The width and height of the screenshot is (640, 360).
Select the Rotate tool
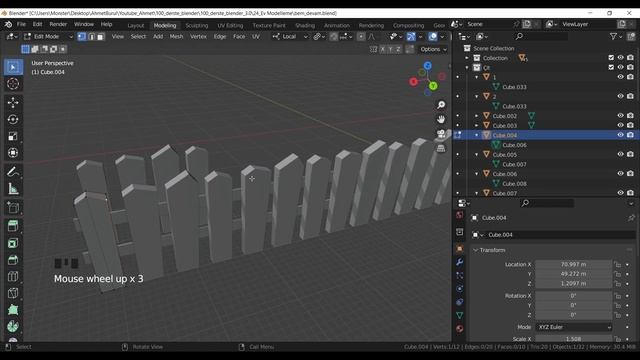pos(13,119)
